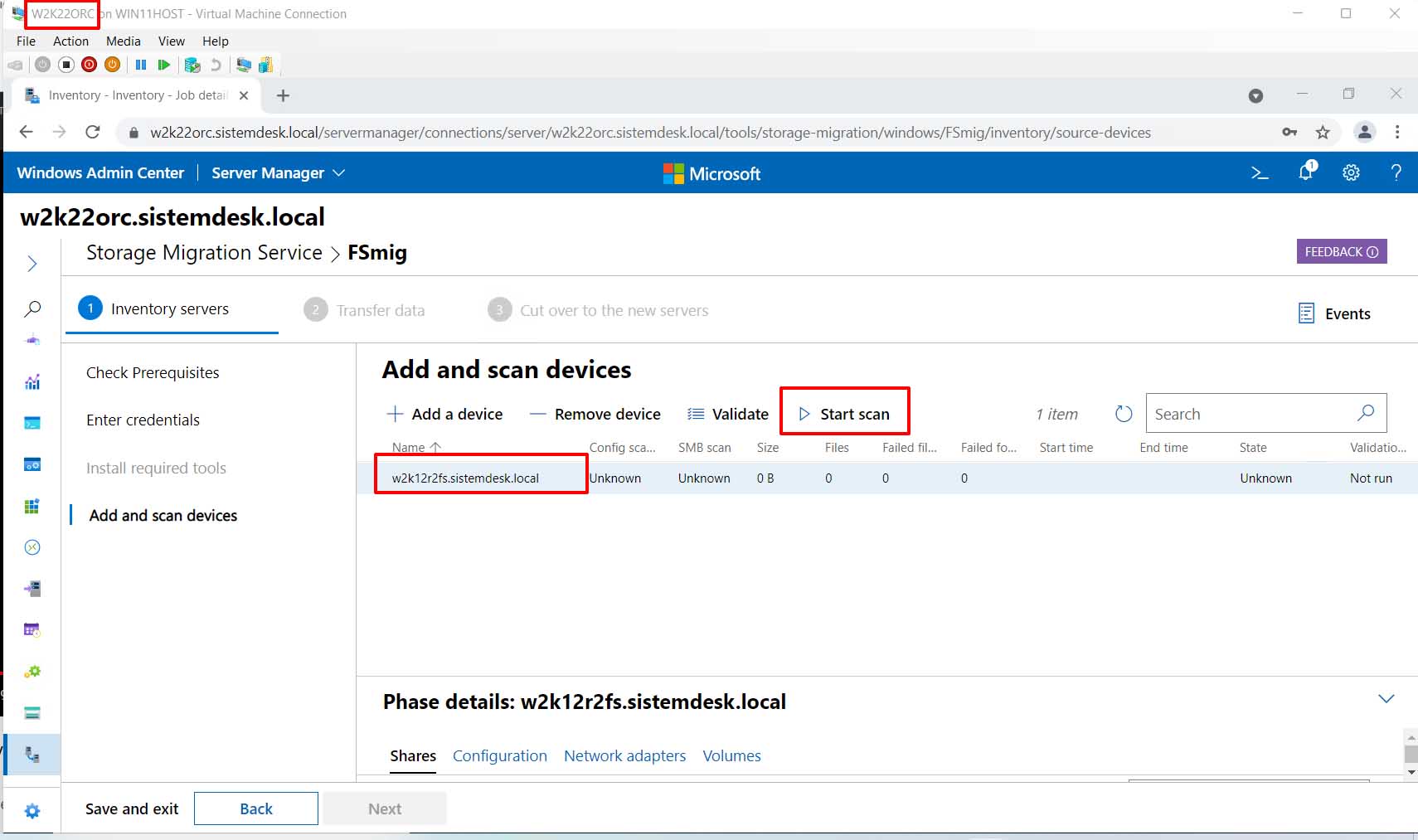
Task: Open the browser profile icon
Action: point(1364,132)
